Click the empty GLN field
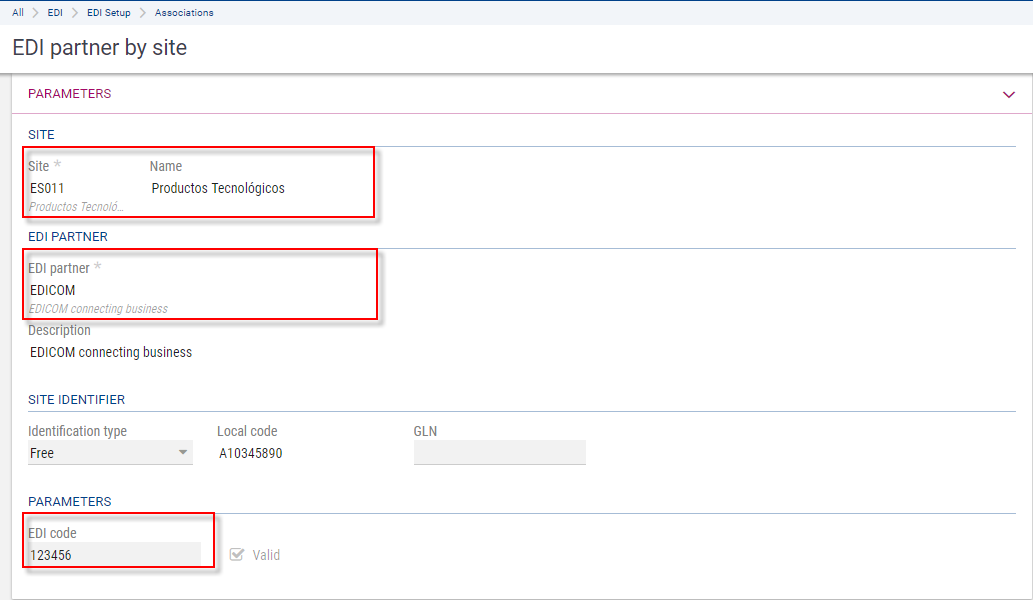This screenshot has width=1033, height=600. click(x=499, y=453)
